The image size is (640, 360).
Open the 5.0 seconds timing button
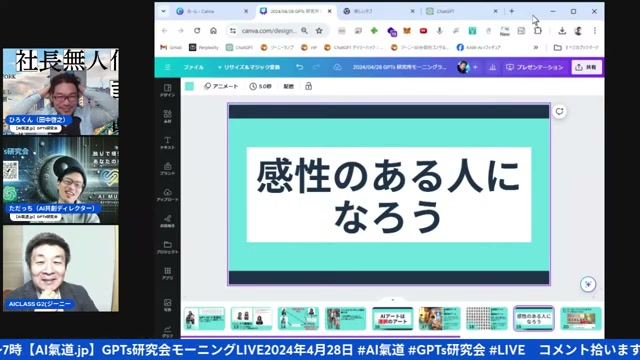(x=260, y=86)
